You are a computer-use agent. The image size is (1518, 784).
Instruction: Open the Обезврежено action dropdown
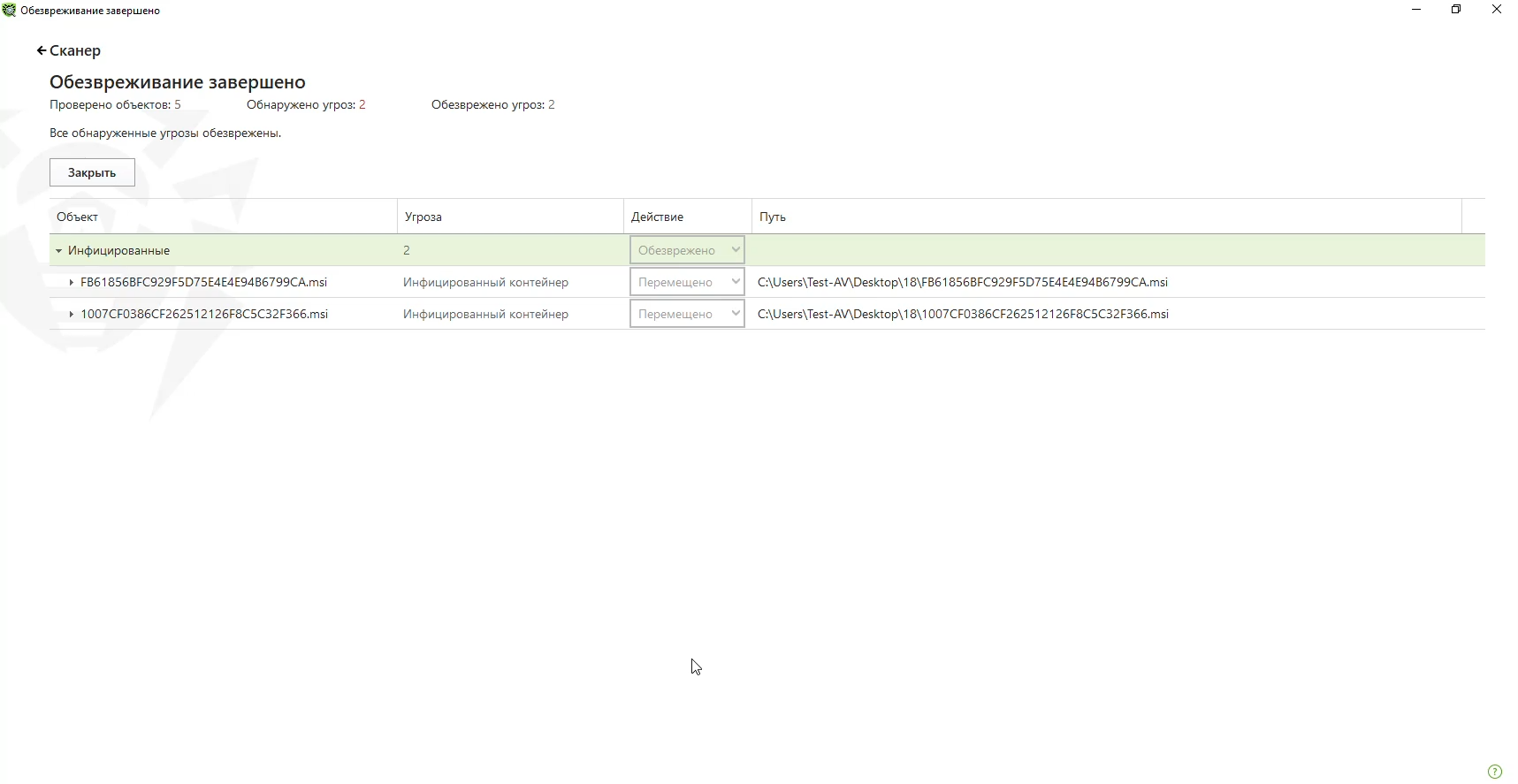coord(687,250)
